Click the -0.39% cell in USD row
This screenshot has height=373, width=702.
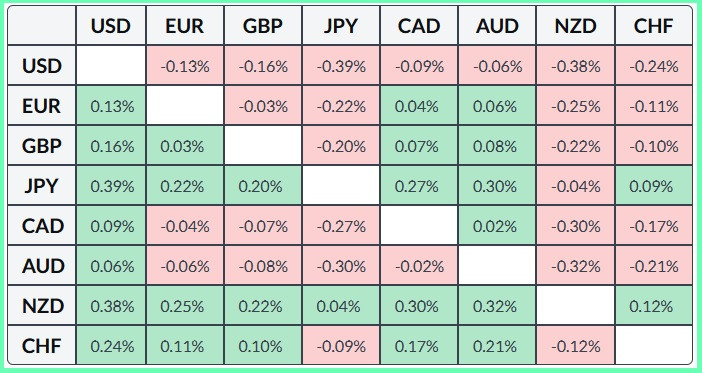[x=341, y=66]
